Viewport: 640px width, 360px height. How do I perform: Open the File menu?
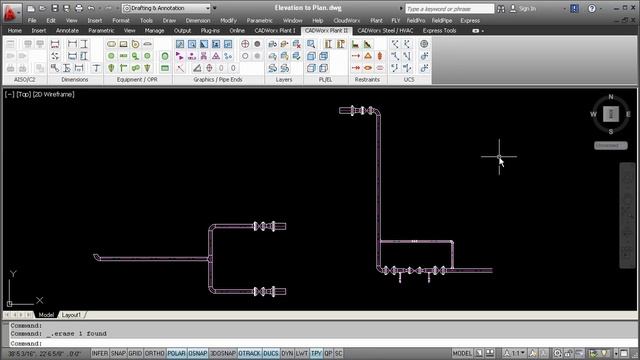pos(32,20)
